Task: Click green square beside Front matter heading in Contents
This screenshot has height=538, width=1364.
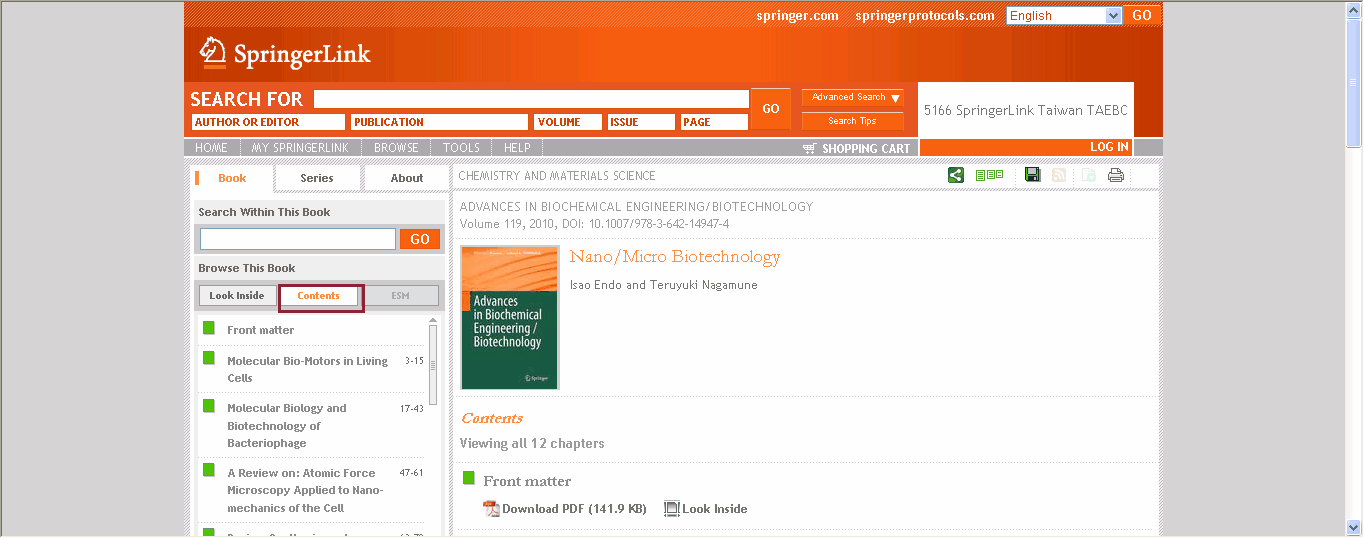Action: click(468, 478)
